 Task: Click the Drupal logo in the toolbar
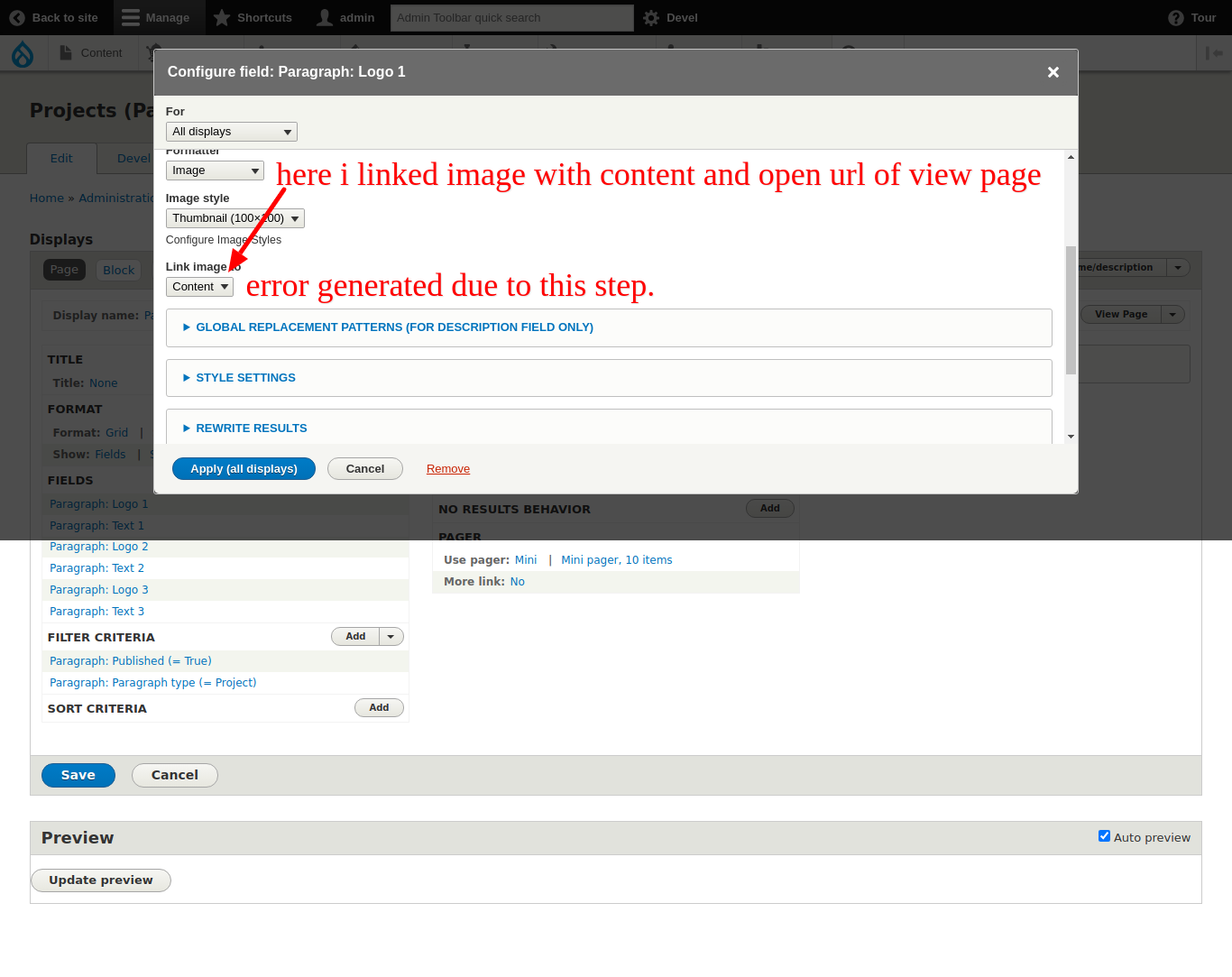point(23,53)
